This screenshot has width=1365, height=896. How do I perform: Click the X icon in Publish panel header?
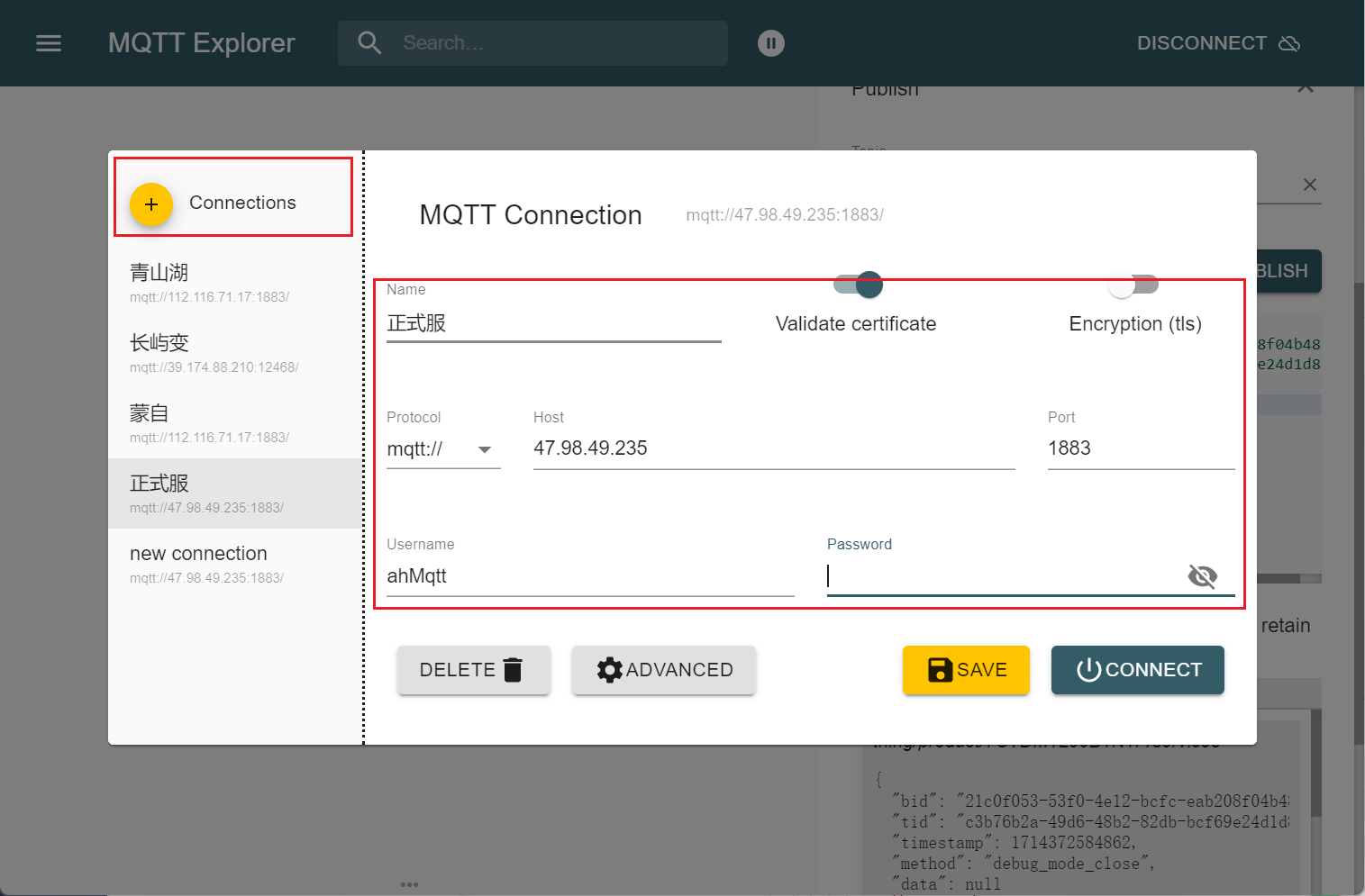click(1305, 88)
